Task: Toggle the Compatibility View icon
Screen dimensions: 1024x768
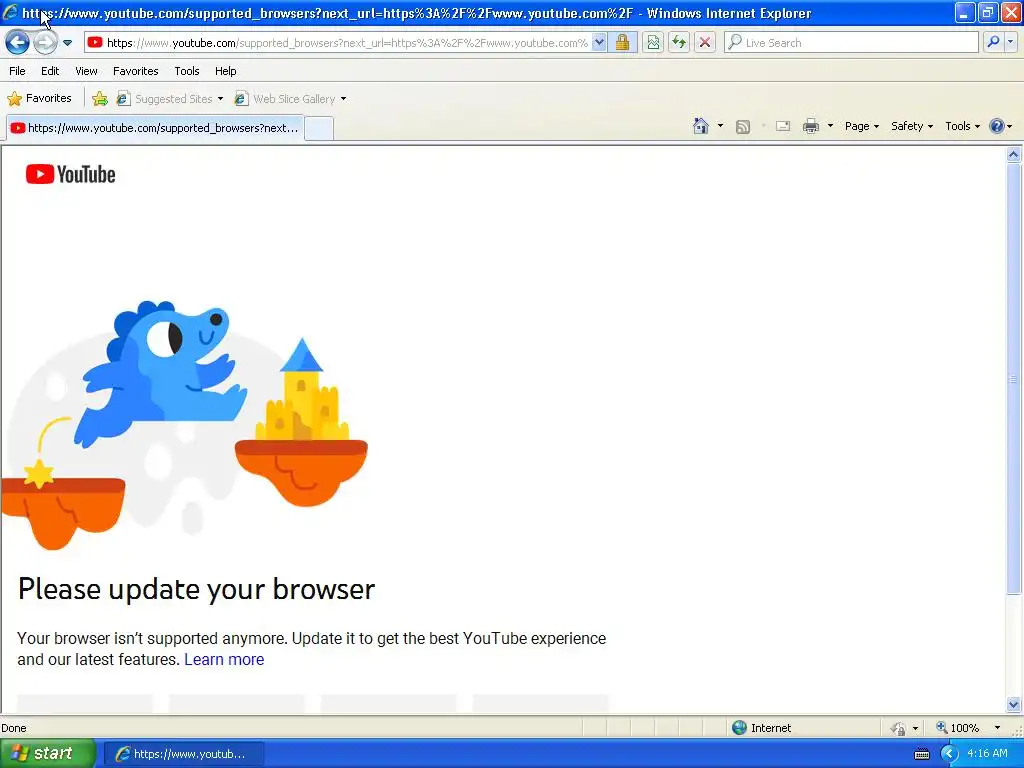Action: click(x=653, y=43)
